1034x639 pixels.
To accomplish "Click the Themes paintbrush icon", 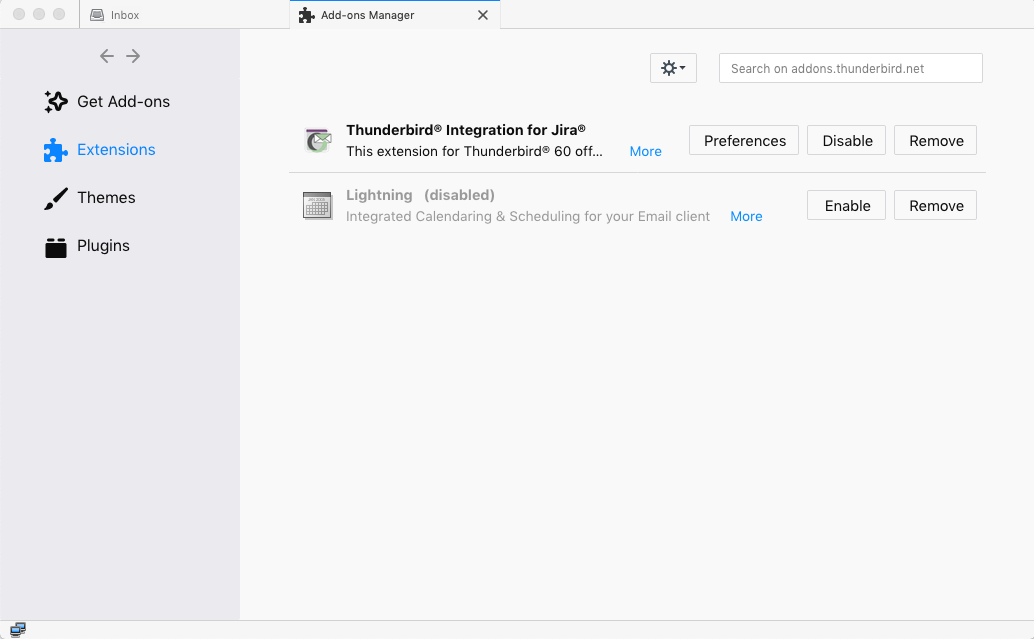I will (56, 198).
